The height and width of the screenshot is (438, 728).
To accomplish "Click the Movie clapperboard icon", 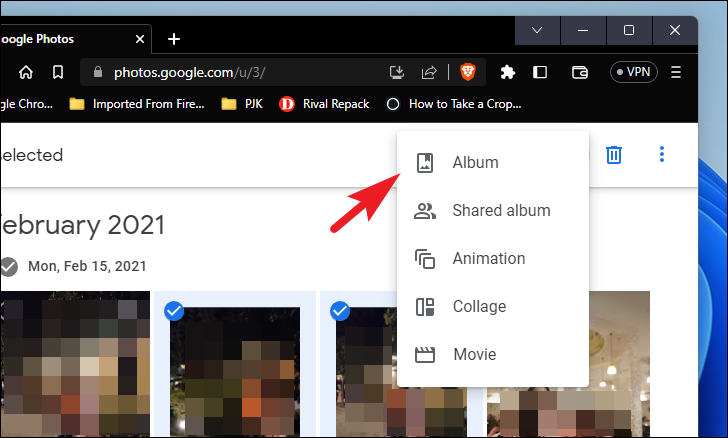I will point(425,355).
